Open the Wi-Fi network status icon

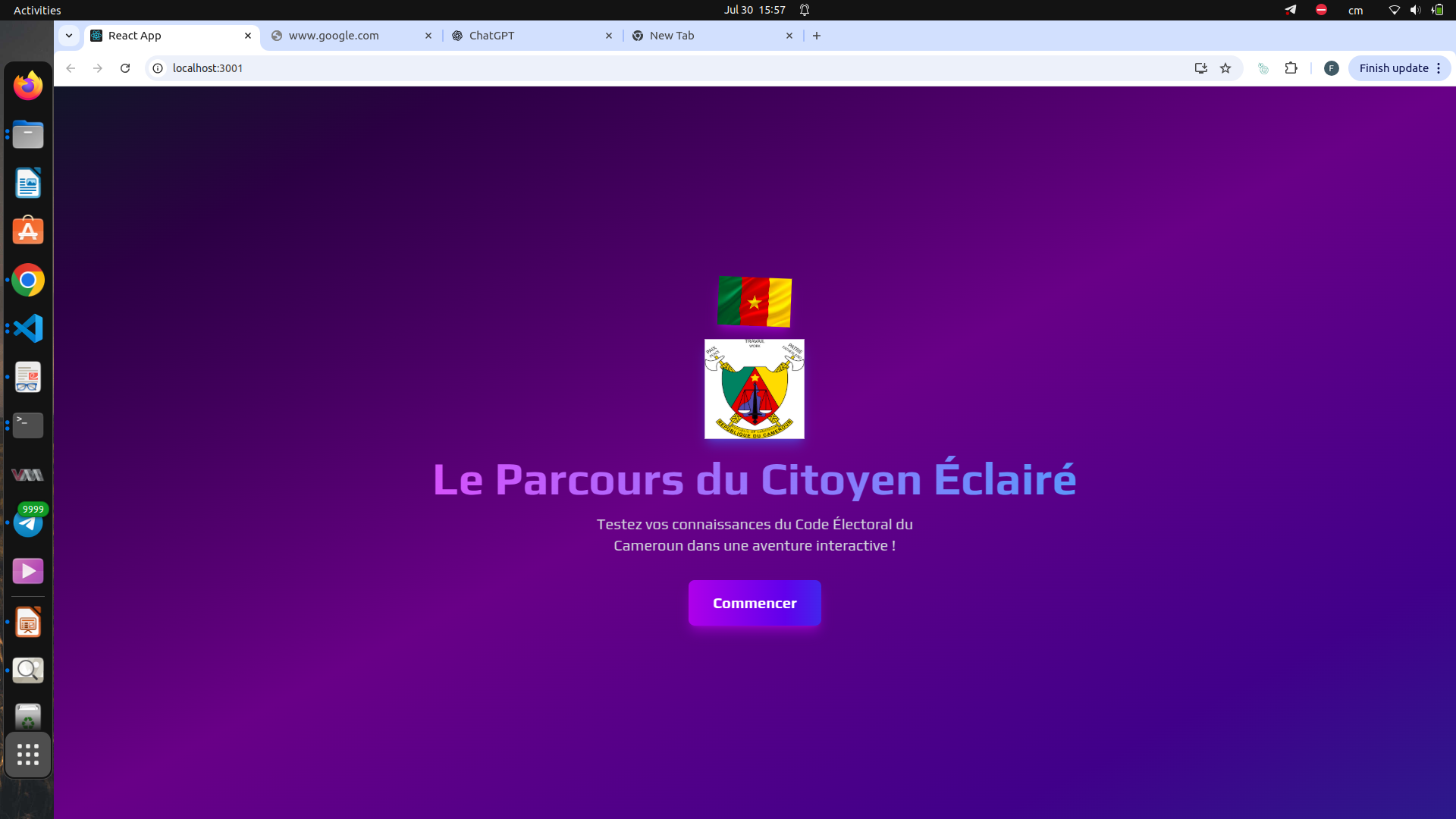coord(1394,10)
